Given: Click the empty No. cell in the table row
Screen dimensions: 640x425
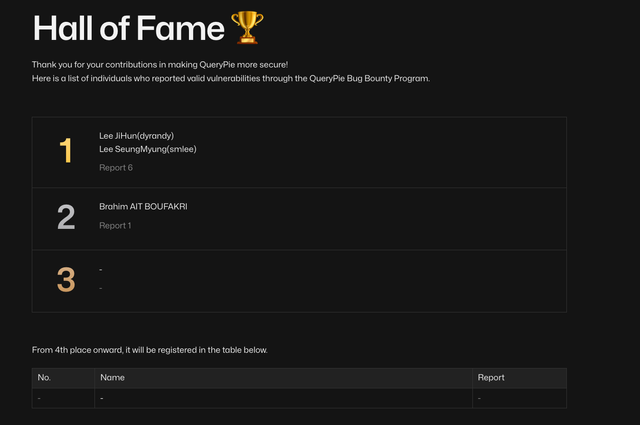Looking at the screenshot, I should tap(39, 398).
